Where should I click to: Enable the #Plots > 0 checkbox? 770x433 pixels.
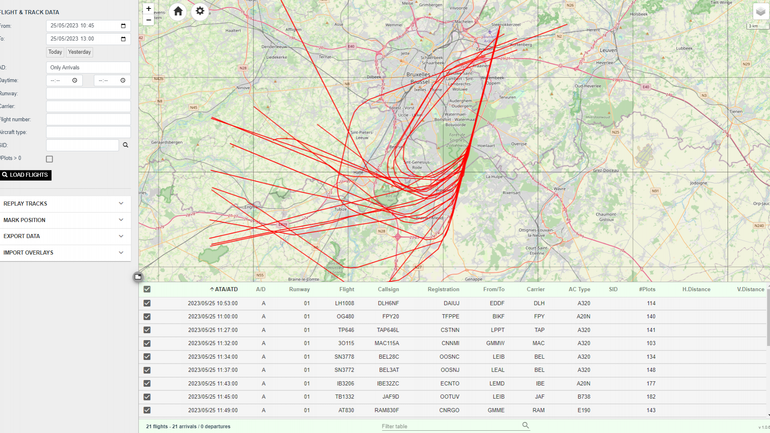click(x=49, y=159)
